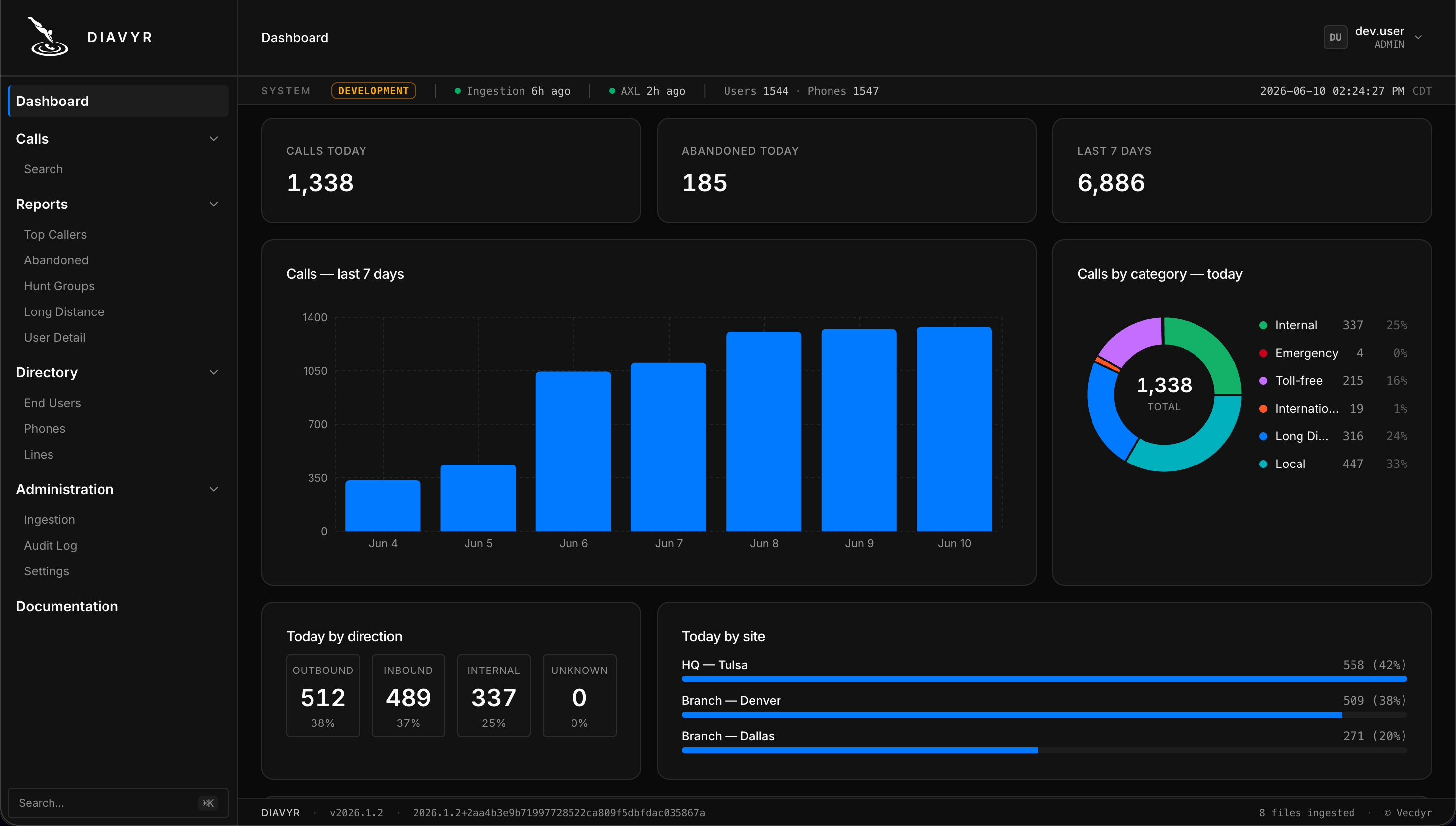
Task: Click the Phones 1547 count
Action: point(843,91)
